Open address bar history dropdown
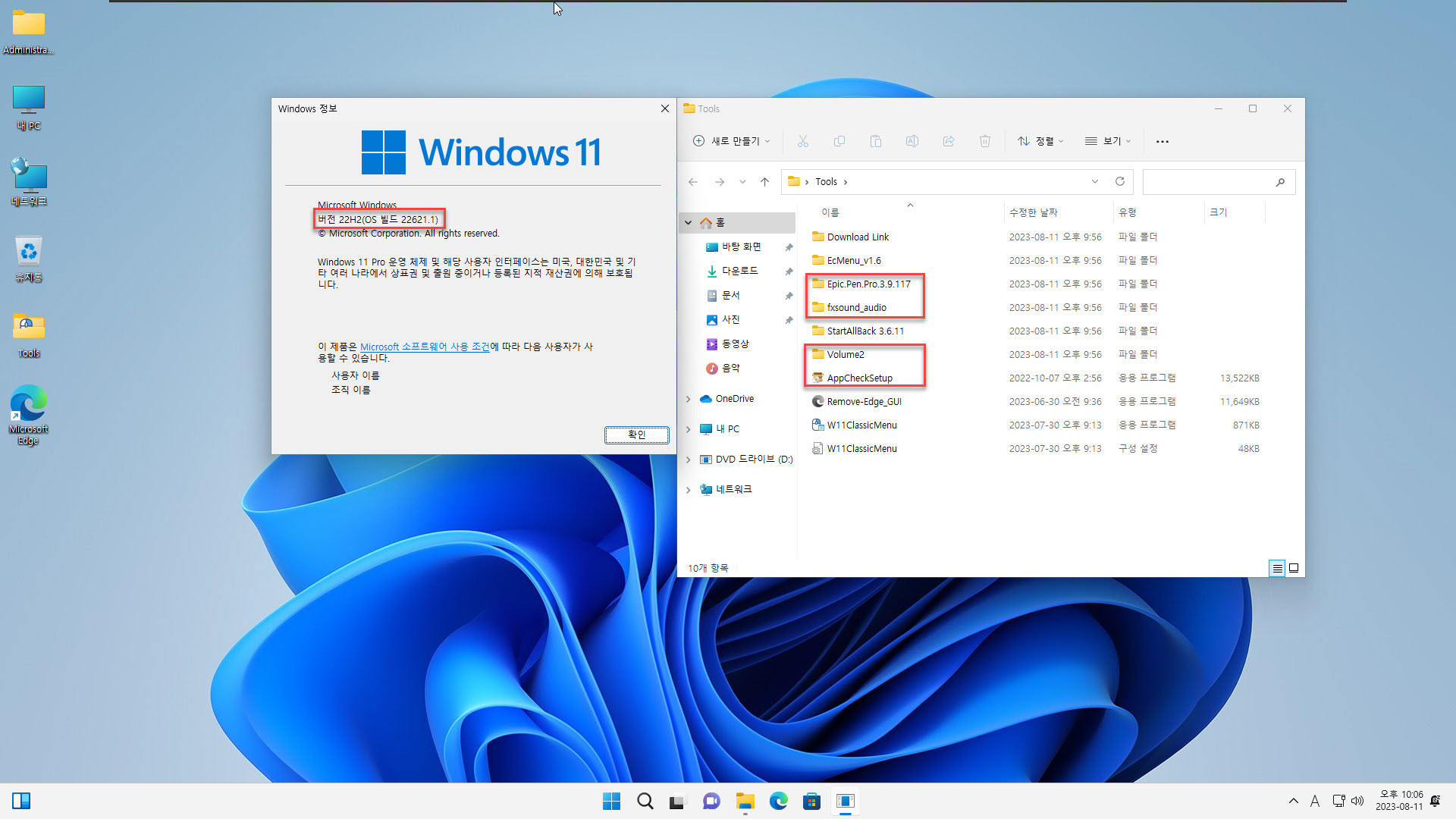1456x819 pixels. 1095,182
